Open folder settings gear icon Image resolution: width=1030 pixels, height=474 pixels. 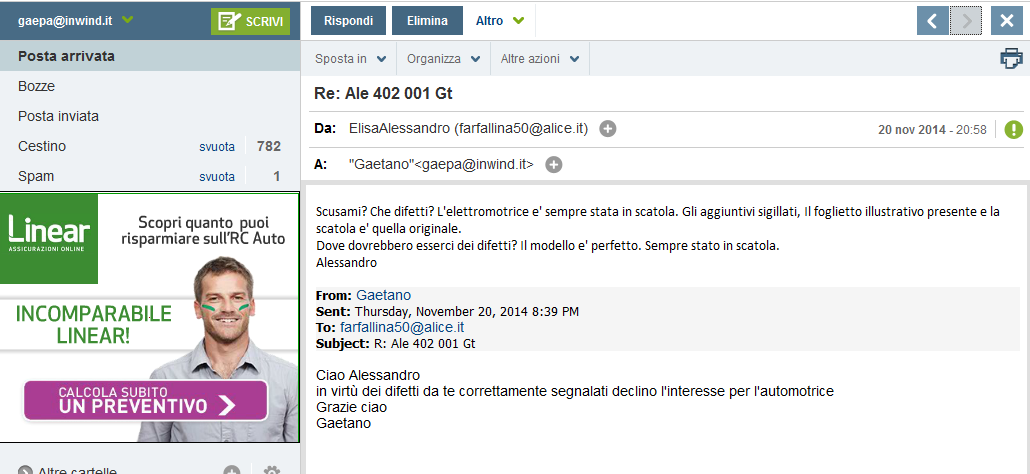pyautogui.click(x=271, y=470)
